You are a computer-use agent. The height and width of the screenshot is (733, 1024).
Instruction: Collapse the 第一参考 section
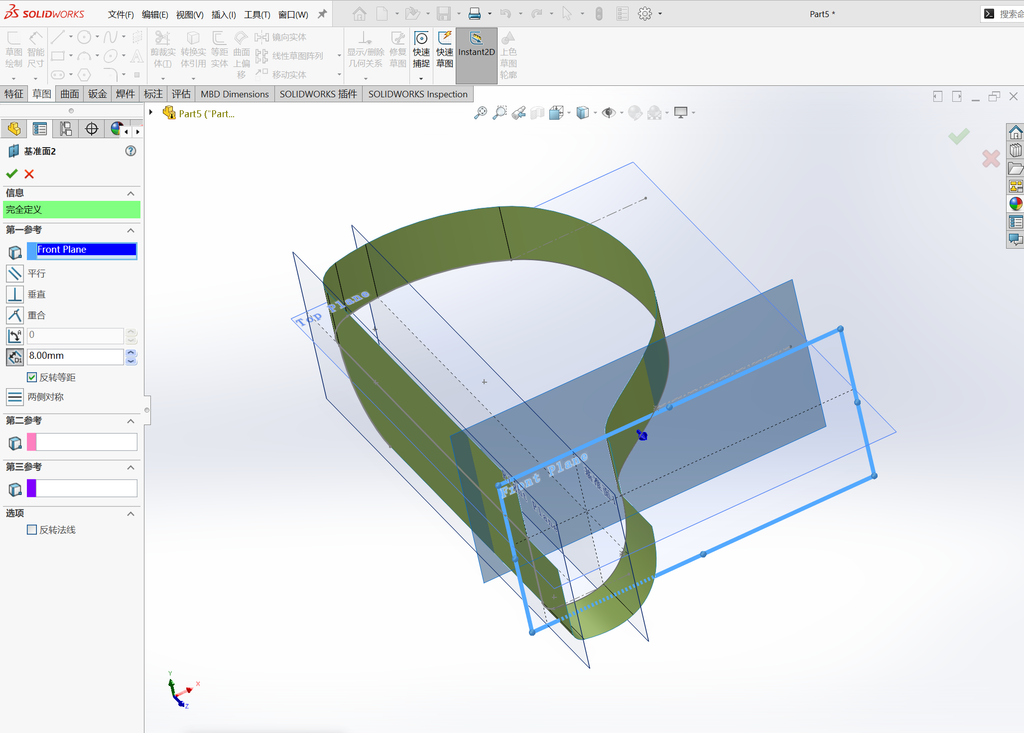coord(131,231)
